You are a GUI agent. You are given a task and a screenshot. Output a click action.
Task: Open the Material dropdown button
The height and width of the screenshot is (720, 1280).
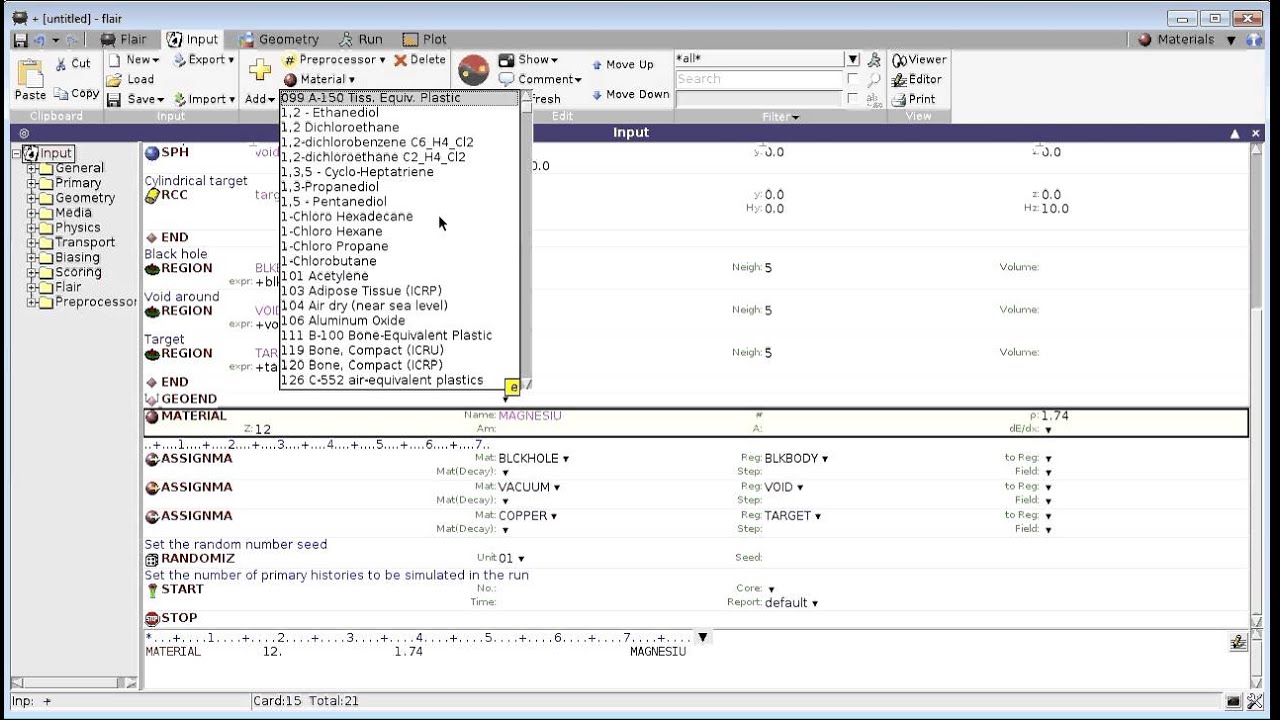click(319, 79)
